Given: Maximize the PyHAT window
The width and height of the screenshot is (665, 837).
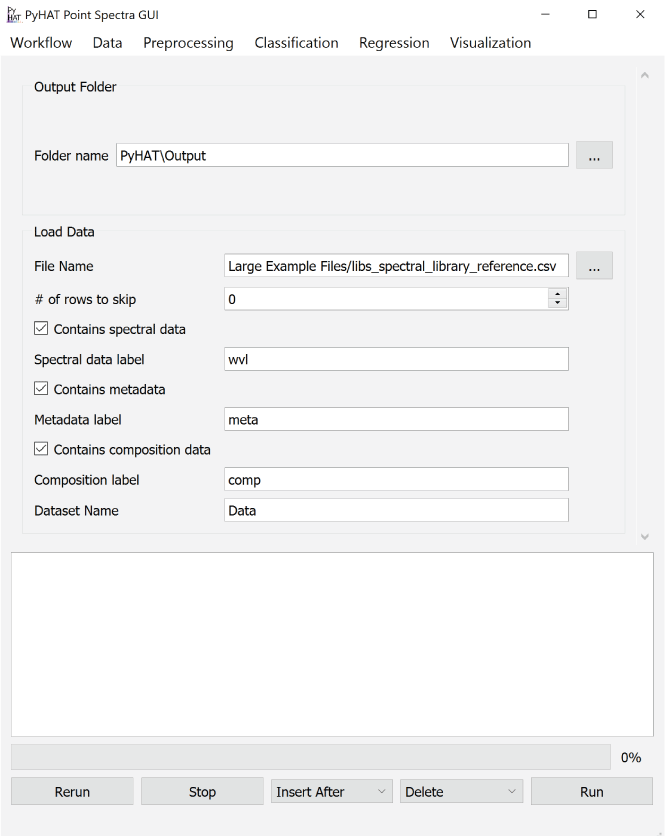Looking at the screenshot, I should (x=592, y=15).
